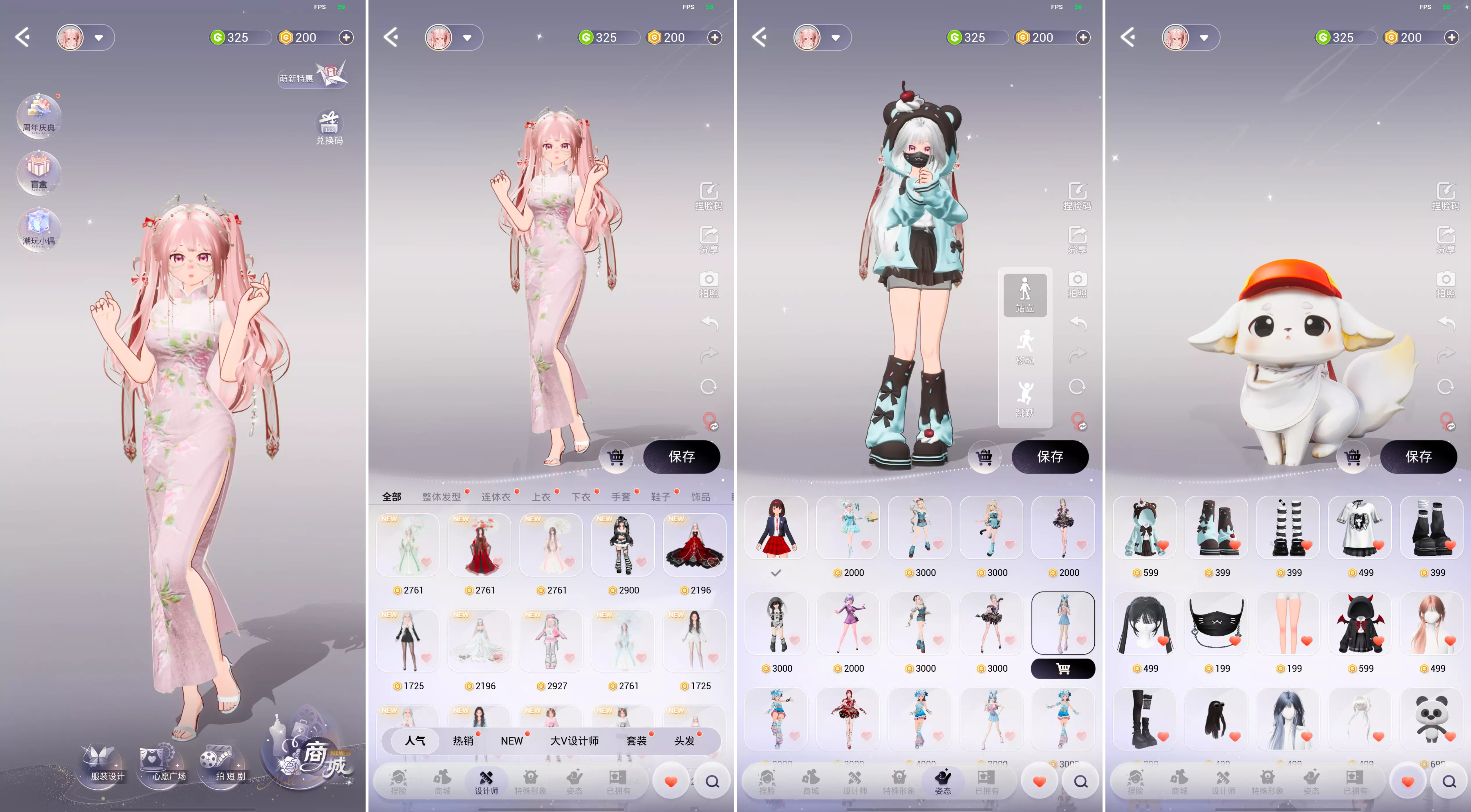This screenshot has height=812, width=1471.
Task: Expand avatar dropdown on white fox pet screen
Action: (x=1204, y=38)
